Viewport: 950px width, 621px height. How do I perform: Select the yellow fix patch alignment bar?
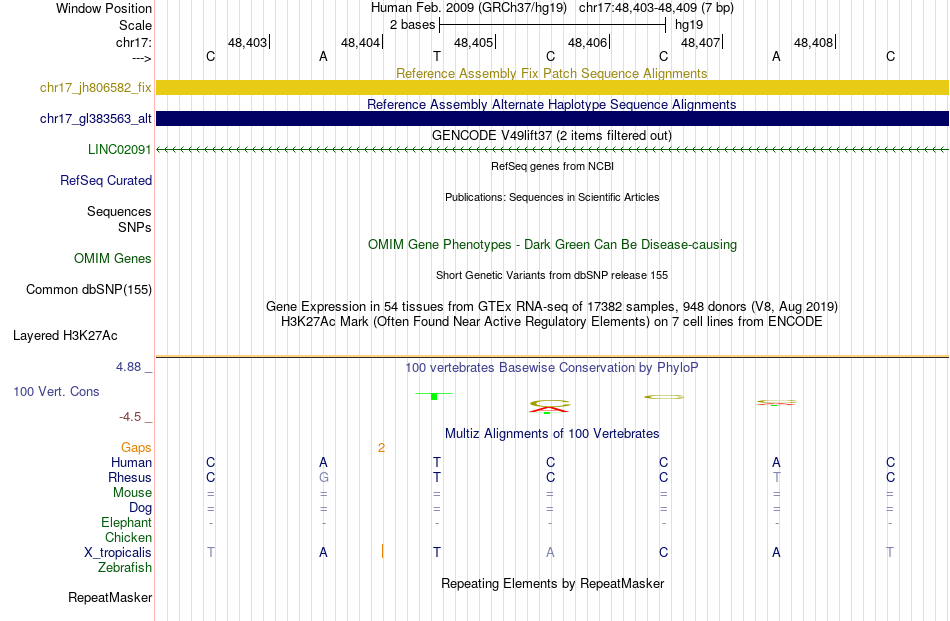[x=553, y=87]
